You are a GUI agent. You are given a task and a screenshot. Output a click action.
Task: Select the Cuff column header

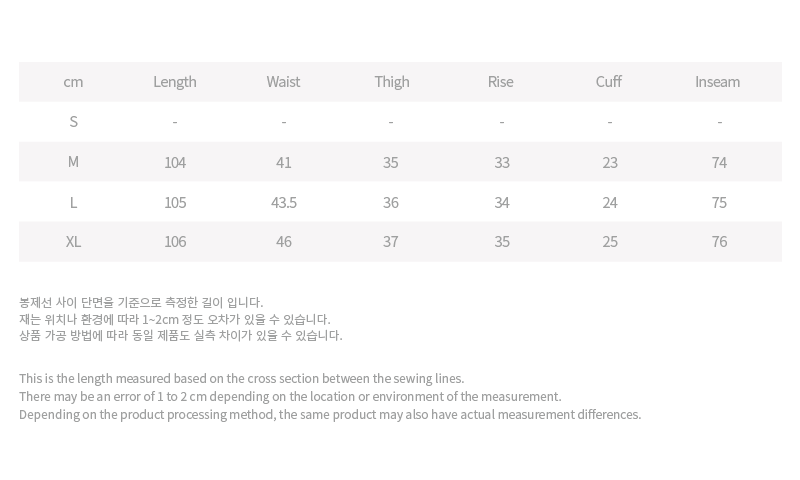(609, 82)
